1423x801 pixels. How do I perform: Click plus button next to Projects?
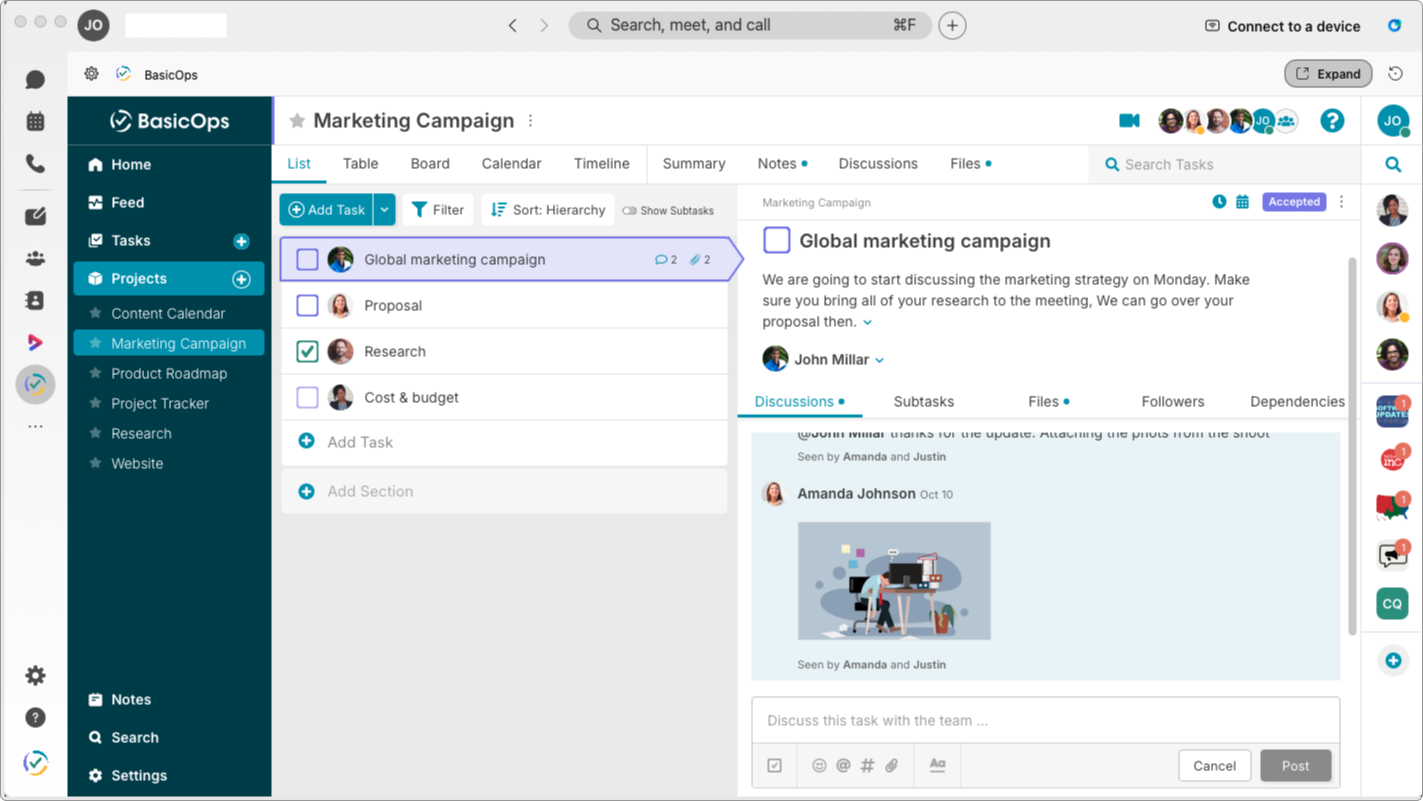pos(241,279)
